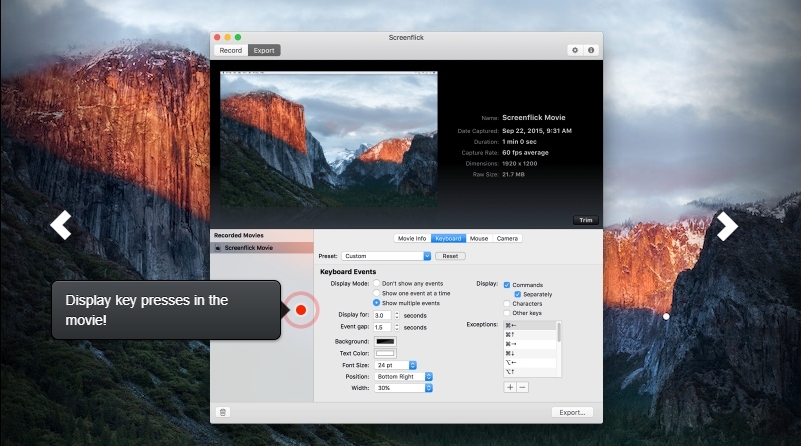Go to previous slide with left arrow
This screenshot has width=801, height=446.
pos(61,225)
